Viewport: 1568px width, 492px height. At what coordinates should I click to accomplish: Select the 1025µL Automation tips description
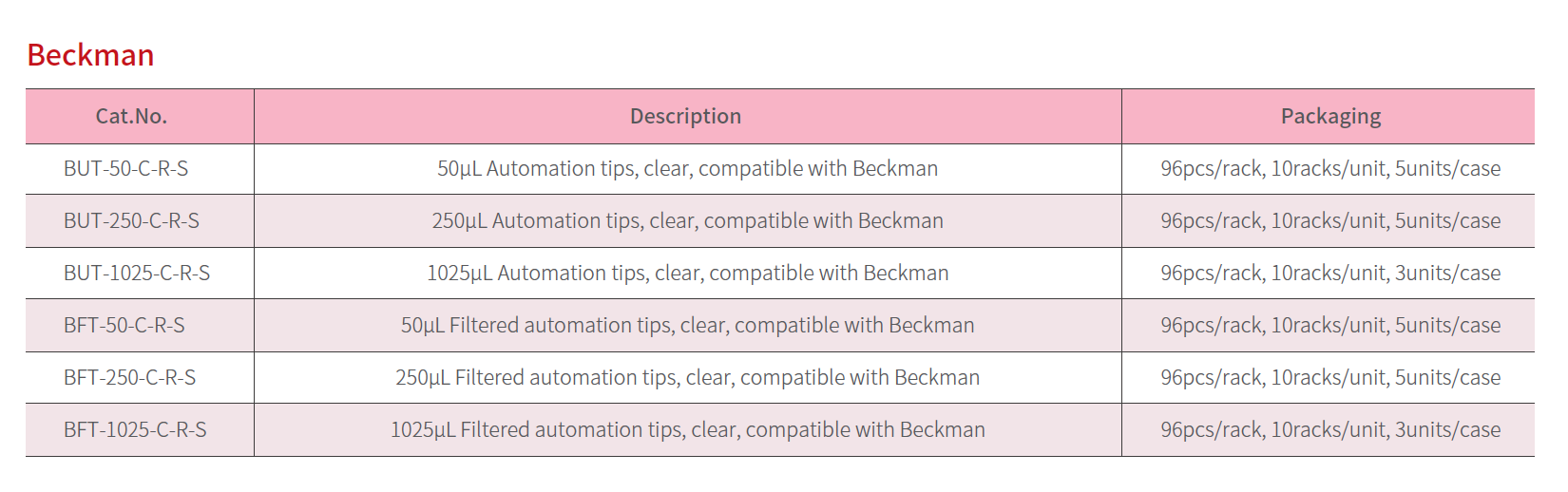[x=687, y=273]
